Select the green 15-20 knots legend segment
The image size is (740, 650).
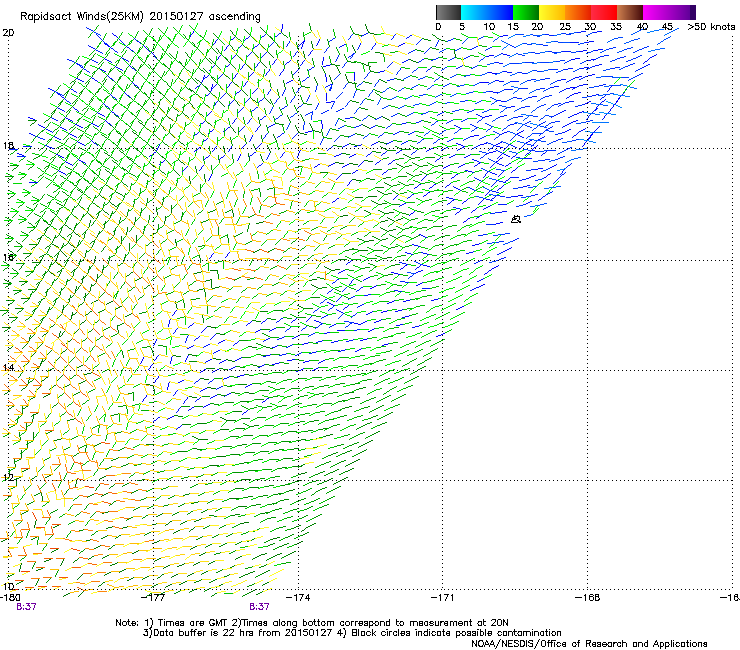(x=525, y=12)
